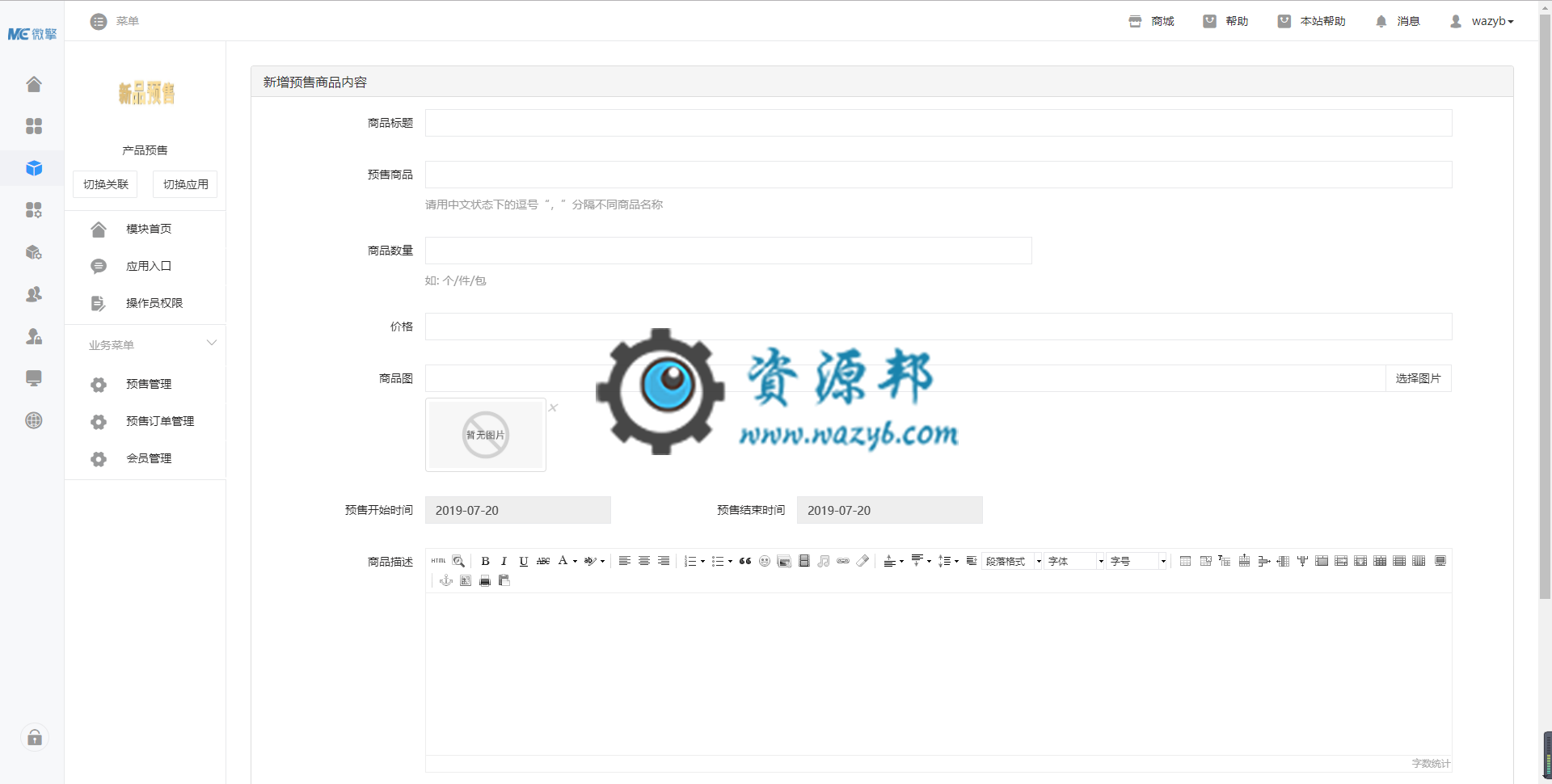The height and width of the screenshot is (784, 1552).
Task: Open 商城 link in top bar
Action: 1151,21
